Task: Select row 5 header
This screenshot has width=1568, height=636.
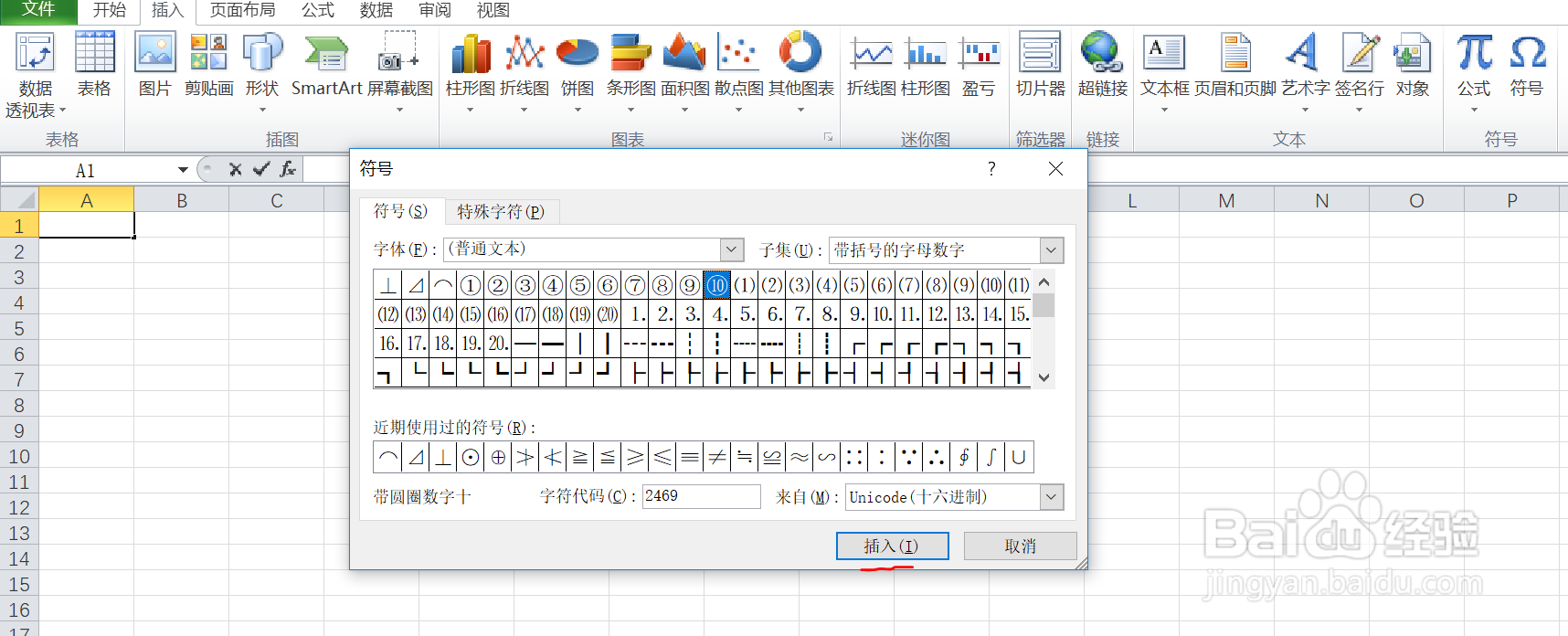Action: coord(19,328)
